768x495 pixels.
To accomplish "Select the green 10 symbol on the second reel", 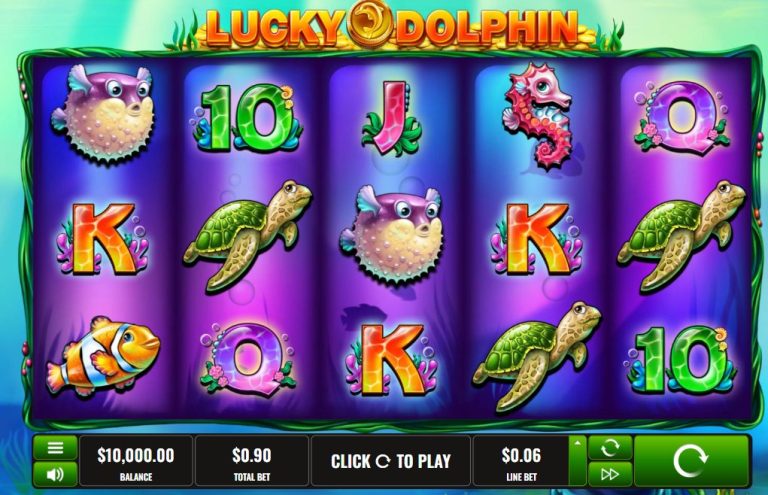I will click(x=248, y=118).
